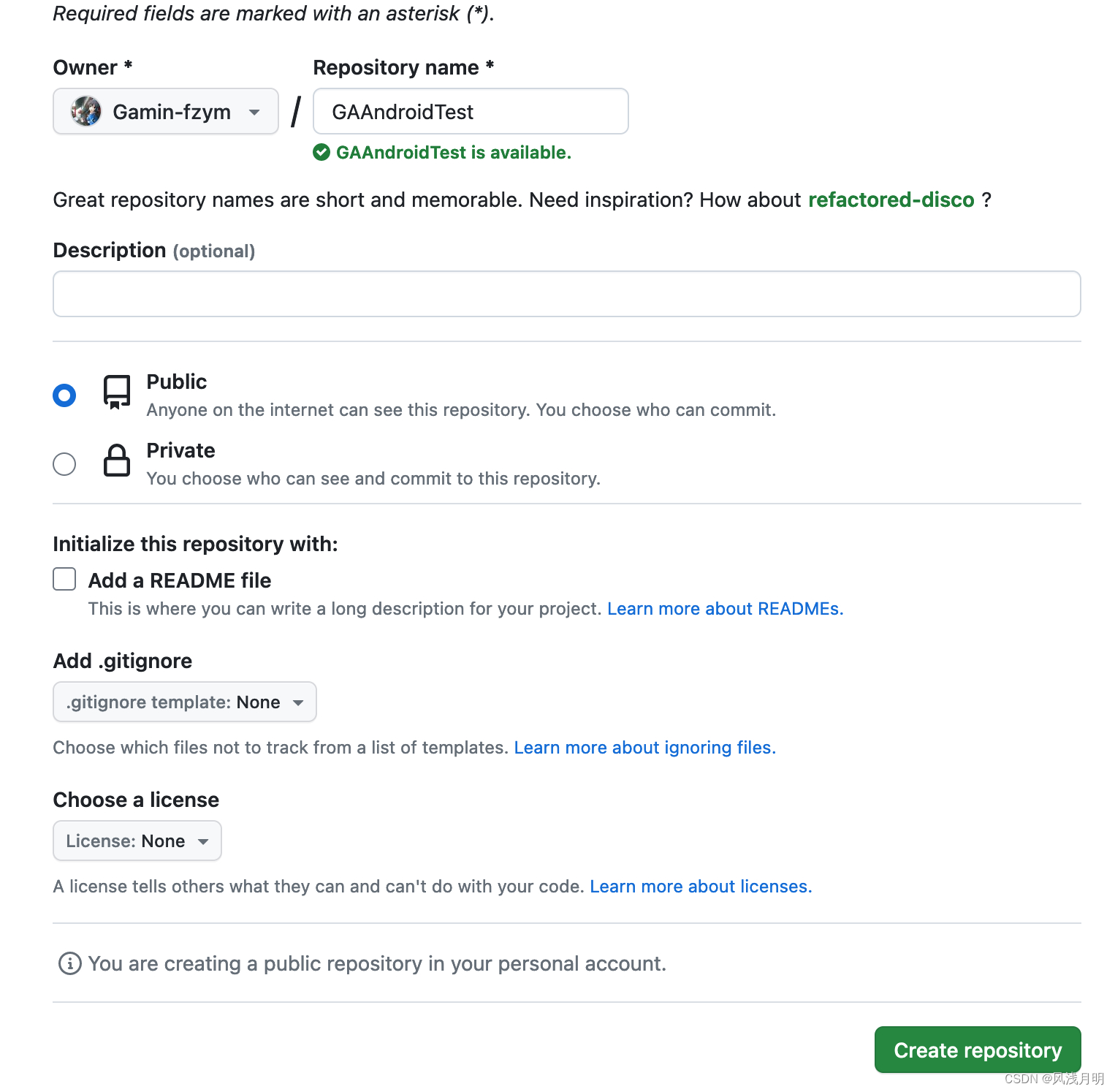Click the Create repository button

click(978, 1050)
